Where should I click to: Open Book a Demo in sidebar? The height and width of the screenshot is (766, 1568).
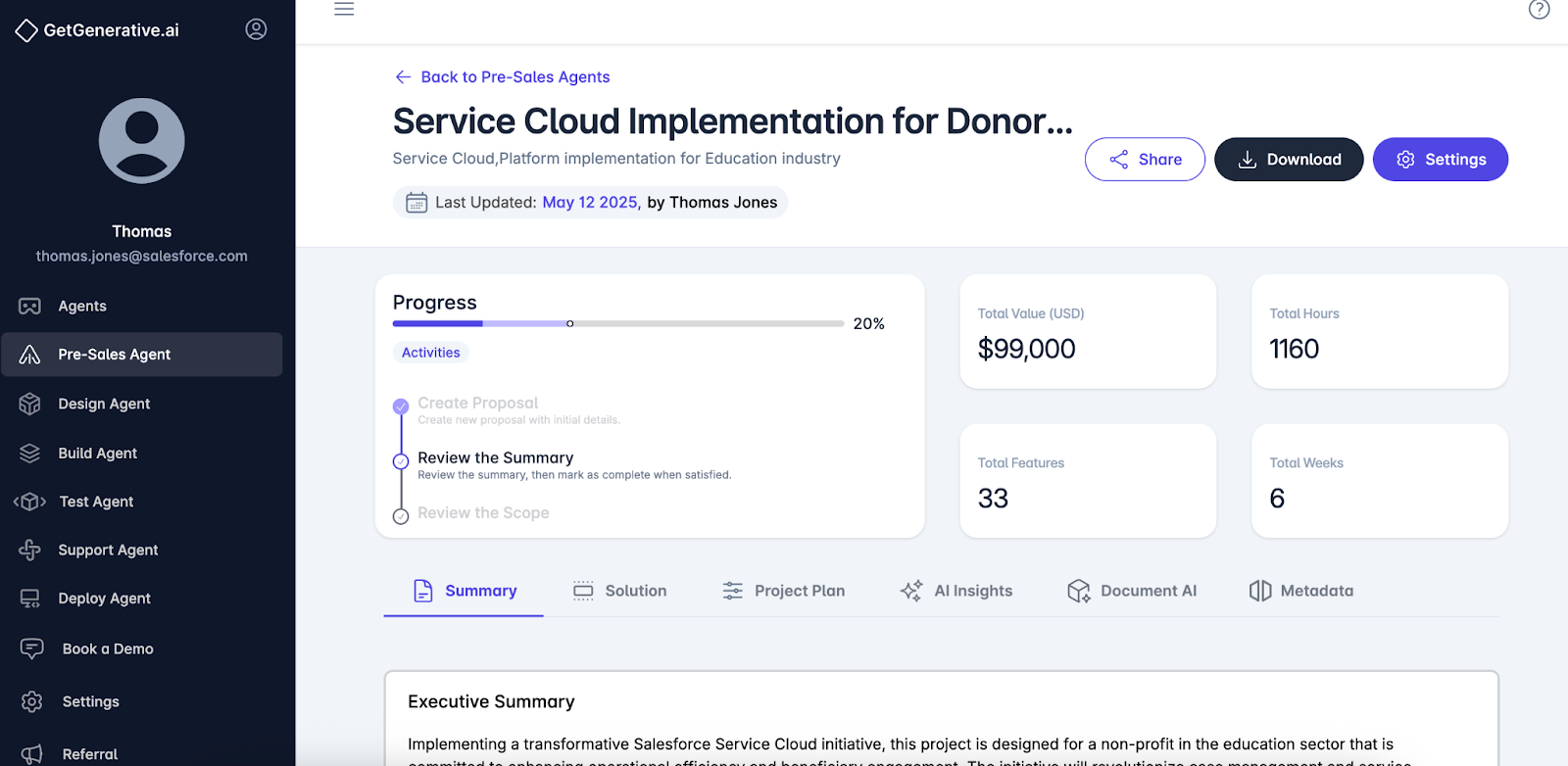[x=142, y=648]
